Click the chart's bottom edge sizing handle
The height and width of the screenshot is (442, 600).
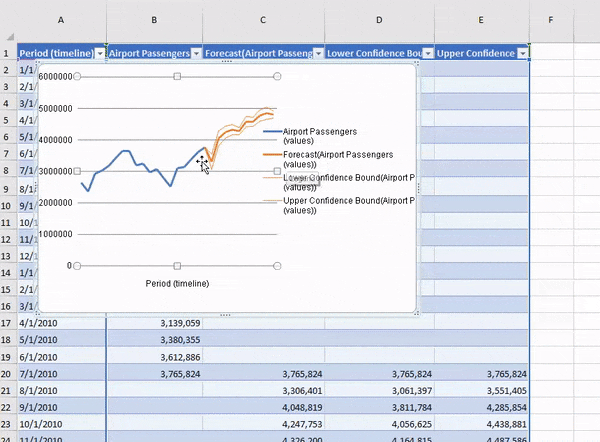coord(225,315)
